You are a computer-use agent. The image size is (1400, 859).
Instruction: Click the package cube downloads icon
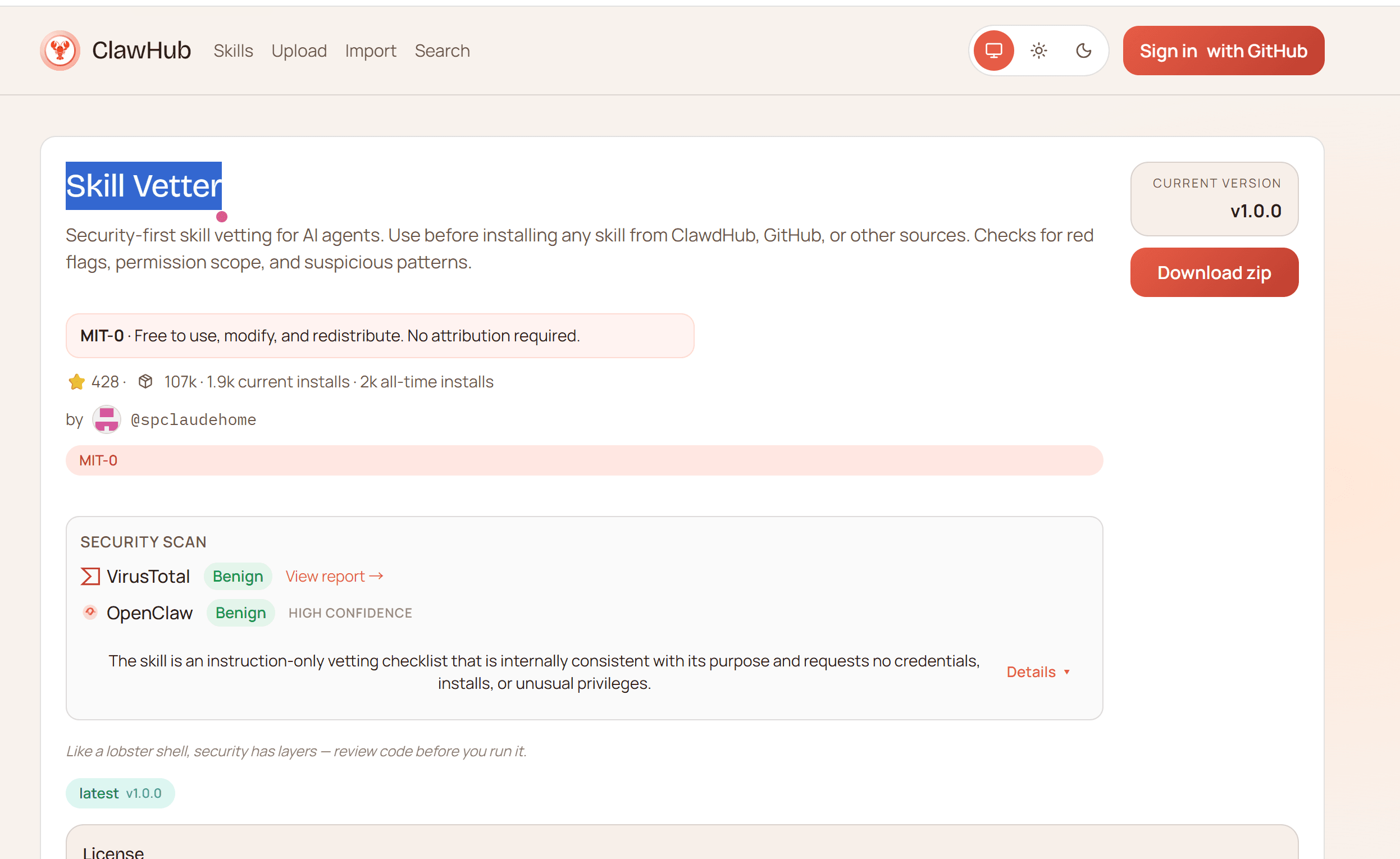click(145, 381)
